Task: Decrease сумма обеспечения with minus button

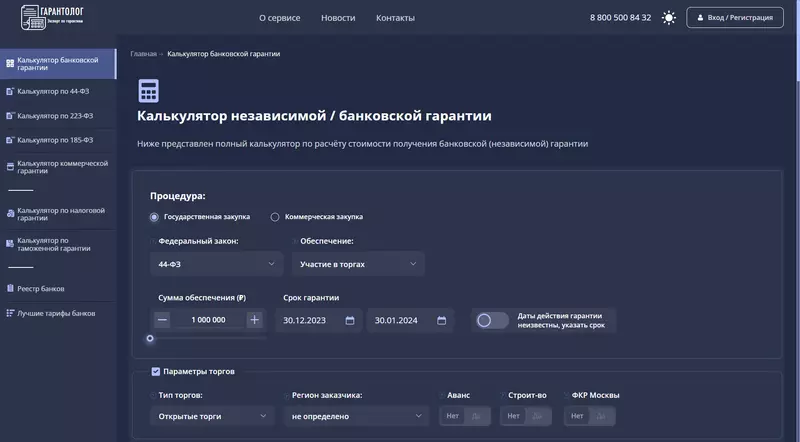Action: tap(162, 320)
